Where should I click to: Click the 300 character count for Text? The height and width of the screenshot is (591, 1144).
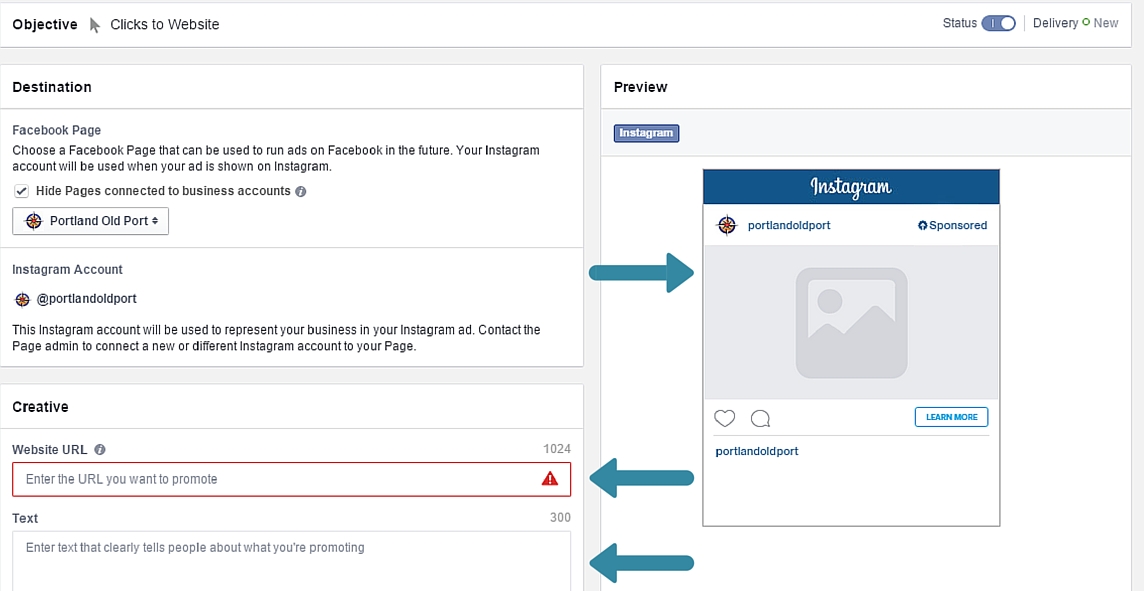pyautogui.click(x=560, y=518)
